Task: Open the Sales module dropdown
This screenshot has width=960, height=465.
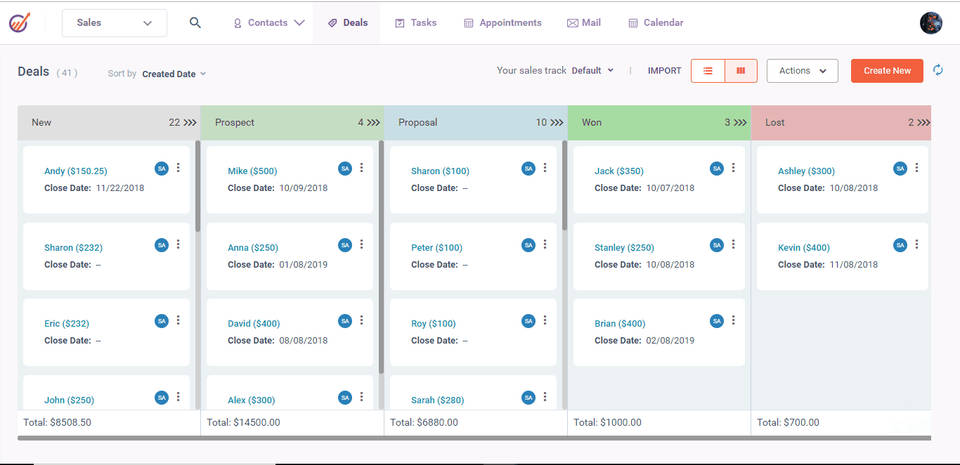Action: click(x=114, y=22)
